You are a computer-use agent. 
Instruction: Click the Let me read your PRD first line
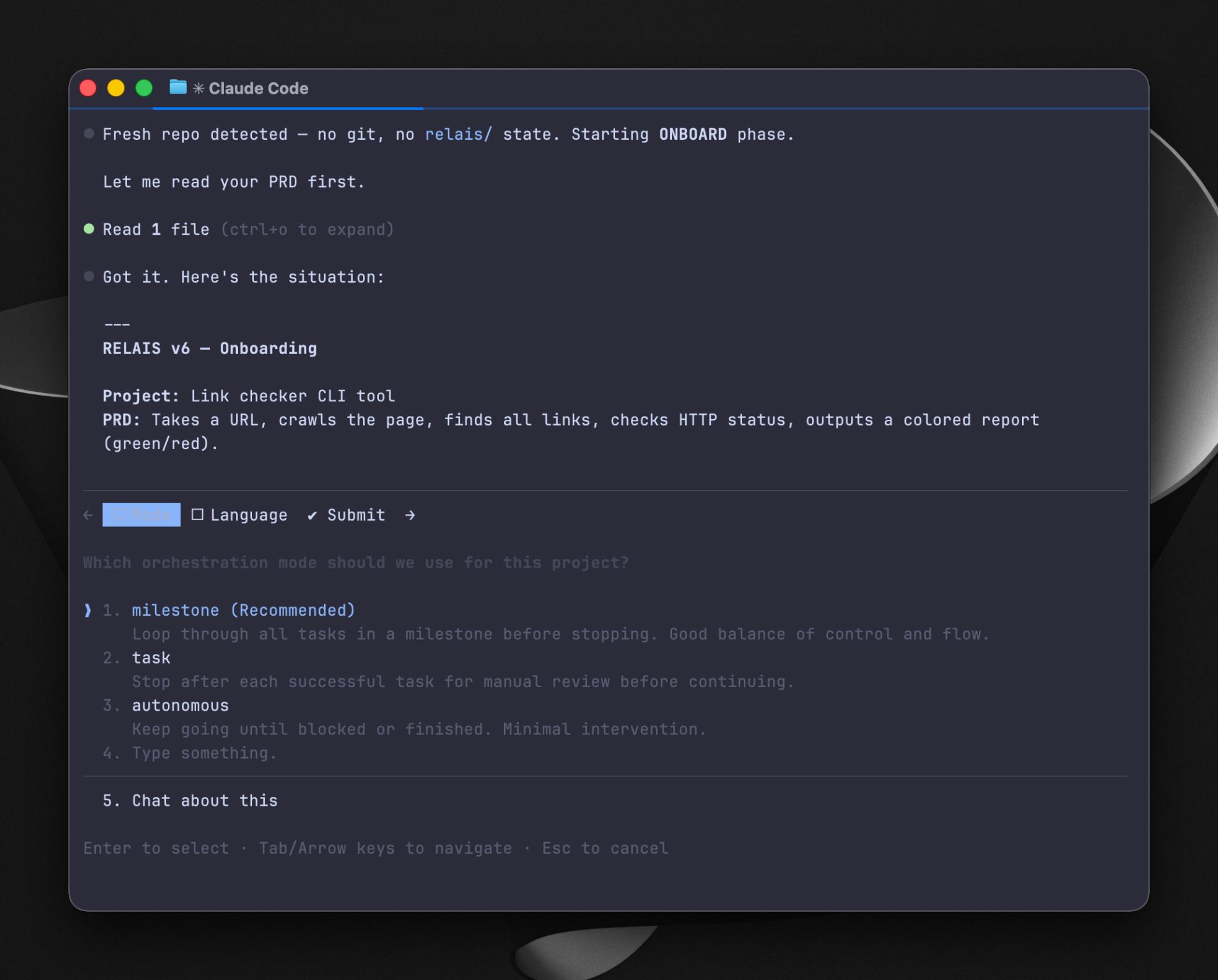pyautogui.click(x=234, y=182)
